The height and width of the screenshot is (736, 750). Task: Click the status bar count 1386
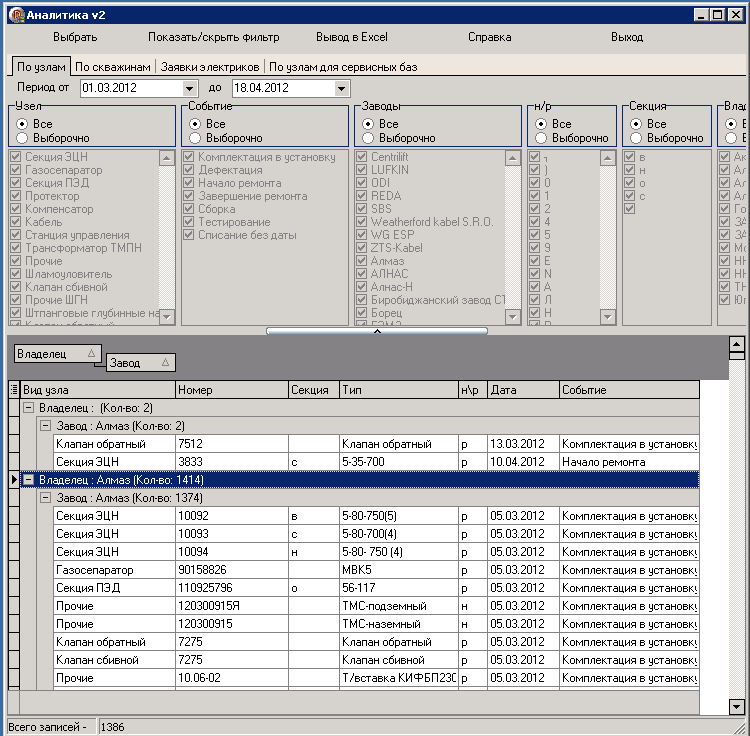pos(112,727)
